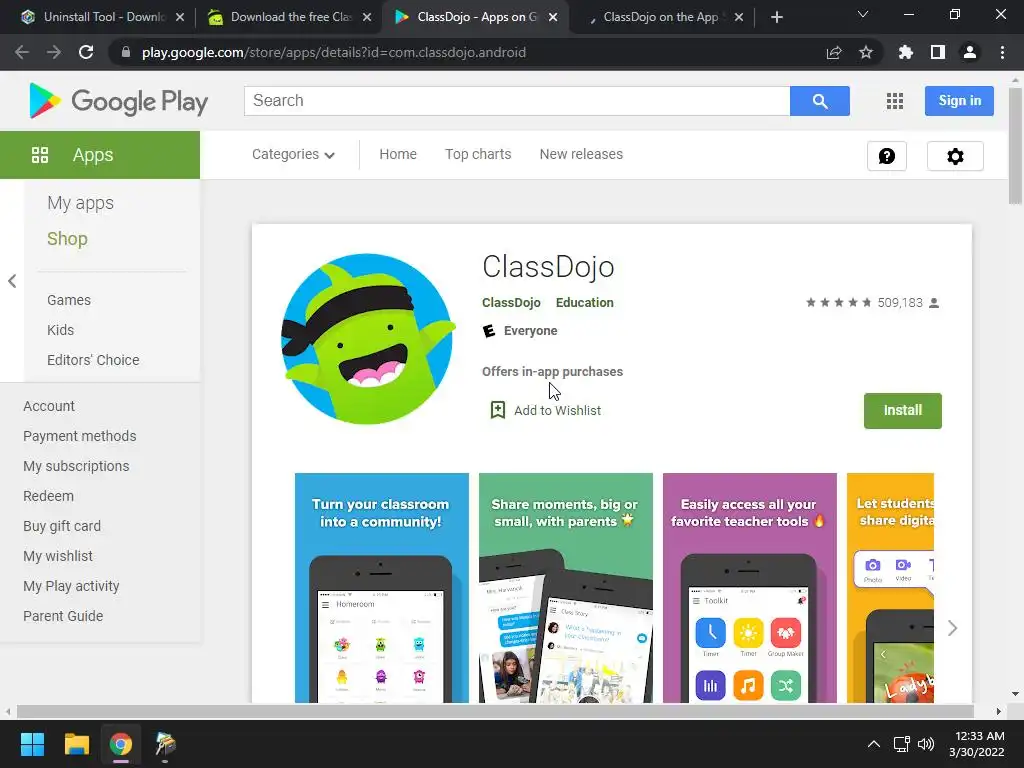Click the Google Play logo
1024x768 pixels.
118,101
